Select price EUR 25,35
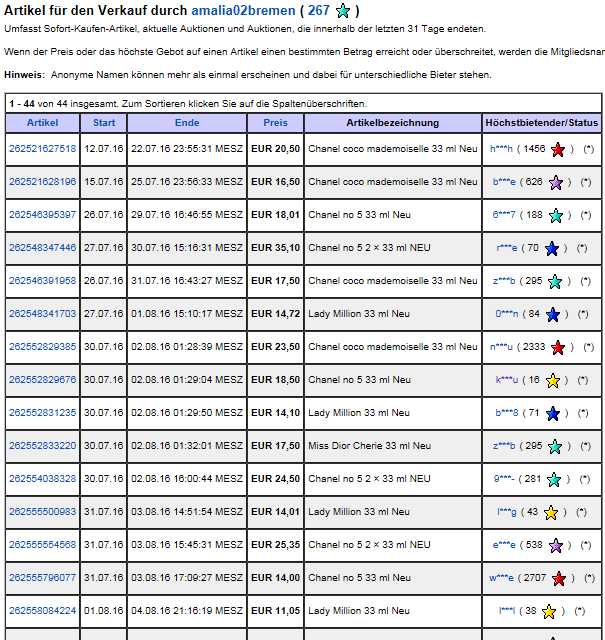The height and width of the screenshot is (640, 605). pos(276,544)
